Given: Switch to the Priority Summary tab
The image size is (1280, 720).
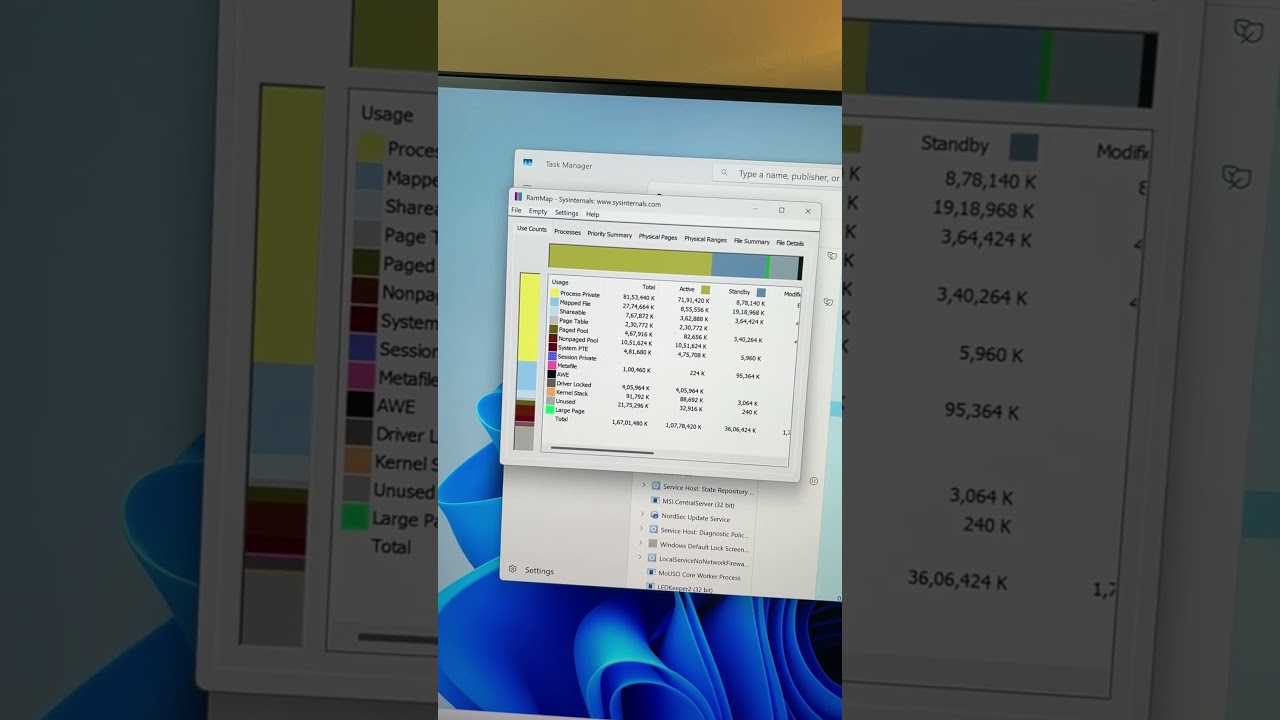Looking at the screenshot, I should tap(610, 234).
